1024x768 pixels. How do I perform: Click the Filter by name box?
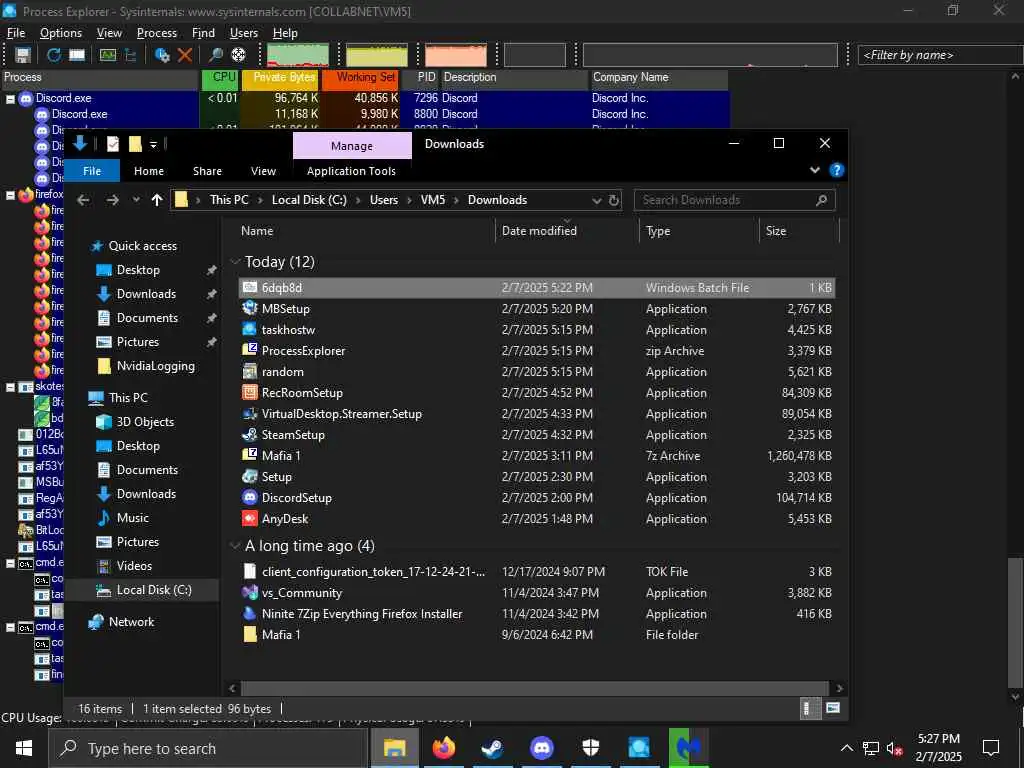pos(940,55)
